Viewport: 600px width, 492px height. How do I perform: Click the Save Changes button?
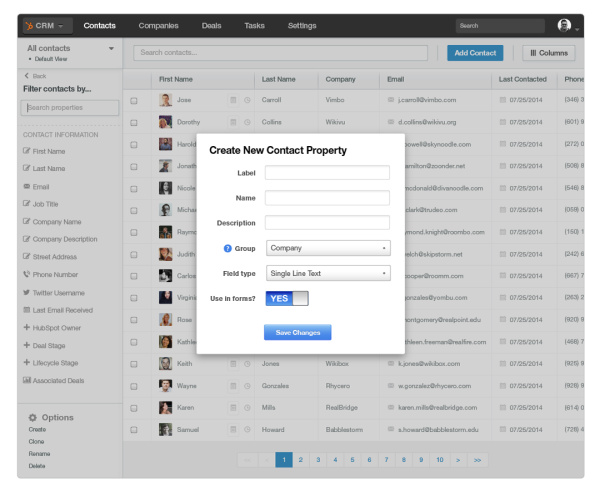tap(297, 332)
